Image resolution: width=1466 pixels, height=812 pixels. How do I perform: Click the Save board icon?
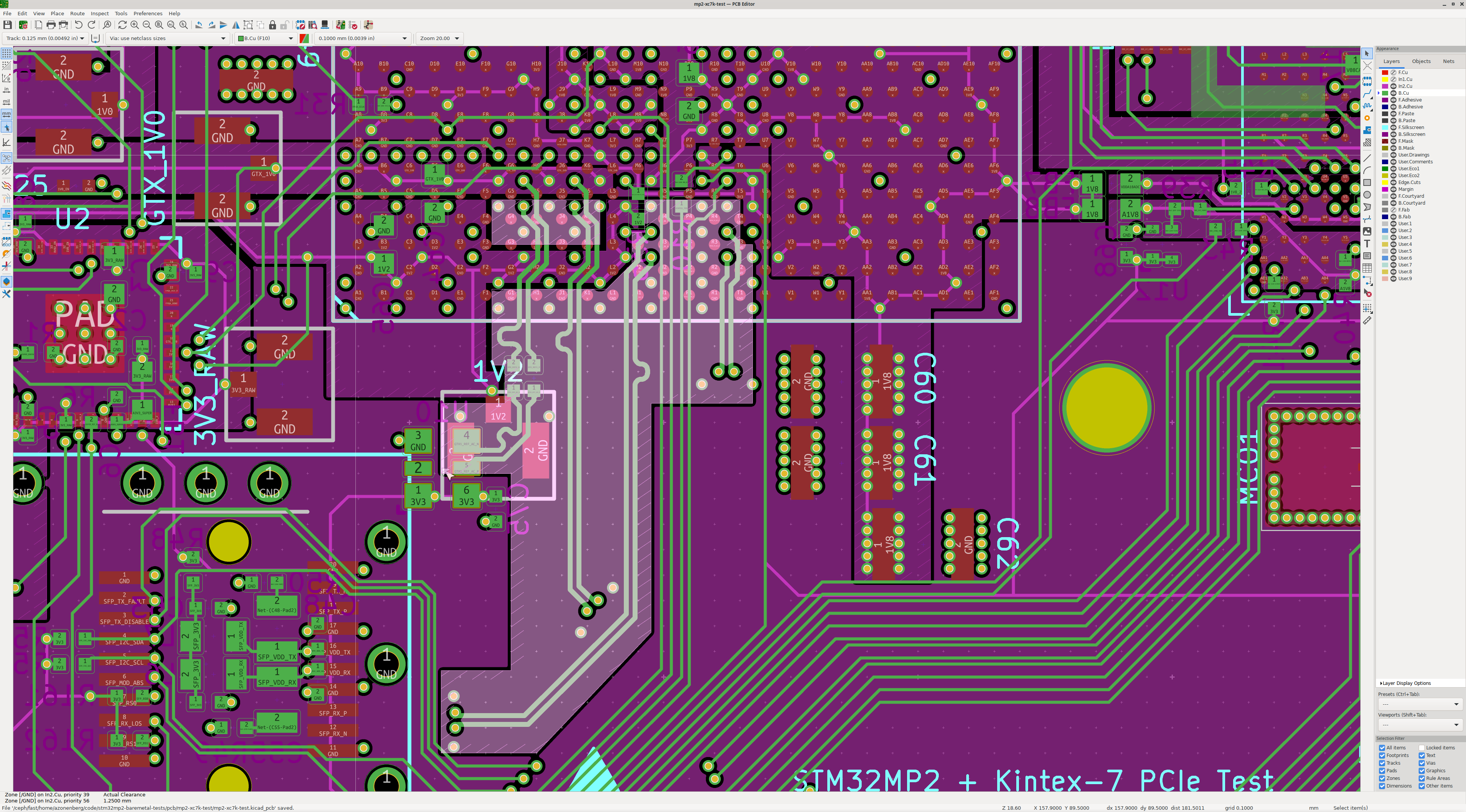pos(7,25)
